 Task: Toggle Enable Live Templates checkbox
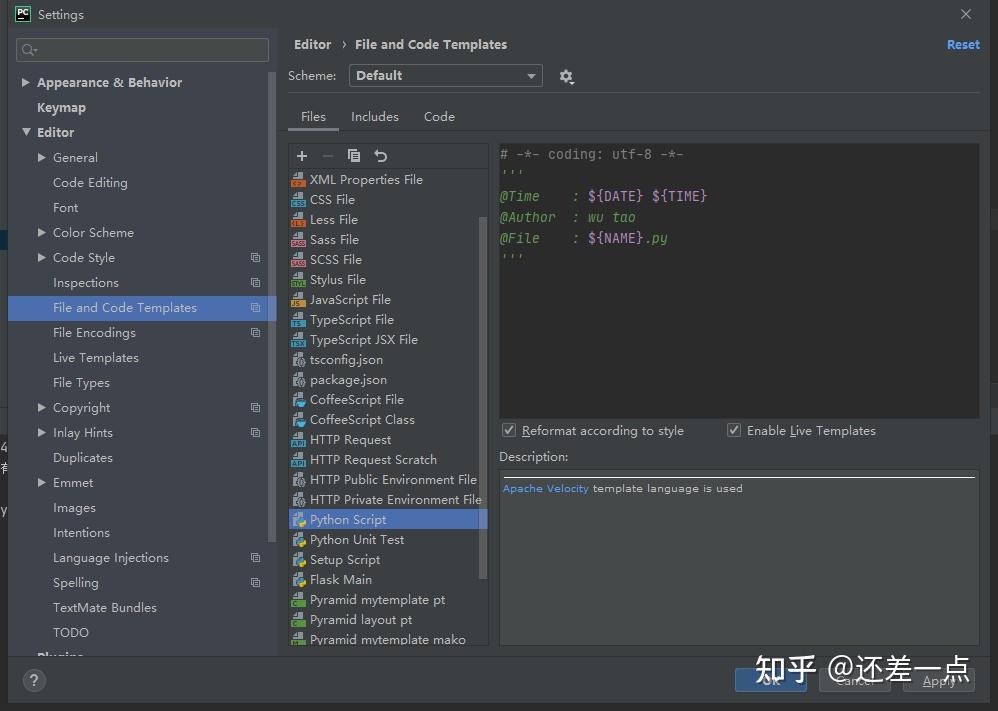(x=734, y=430)
